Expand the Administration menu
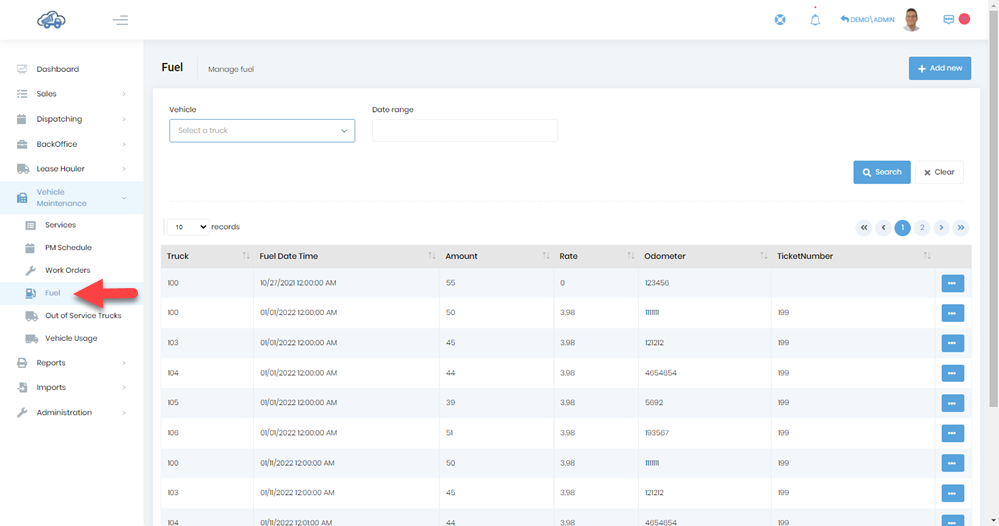Screen dimensions: 999x526 click(71, 413)
